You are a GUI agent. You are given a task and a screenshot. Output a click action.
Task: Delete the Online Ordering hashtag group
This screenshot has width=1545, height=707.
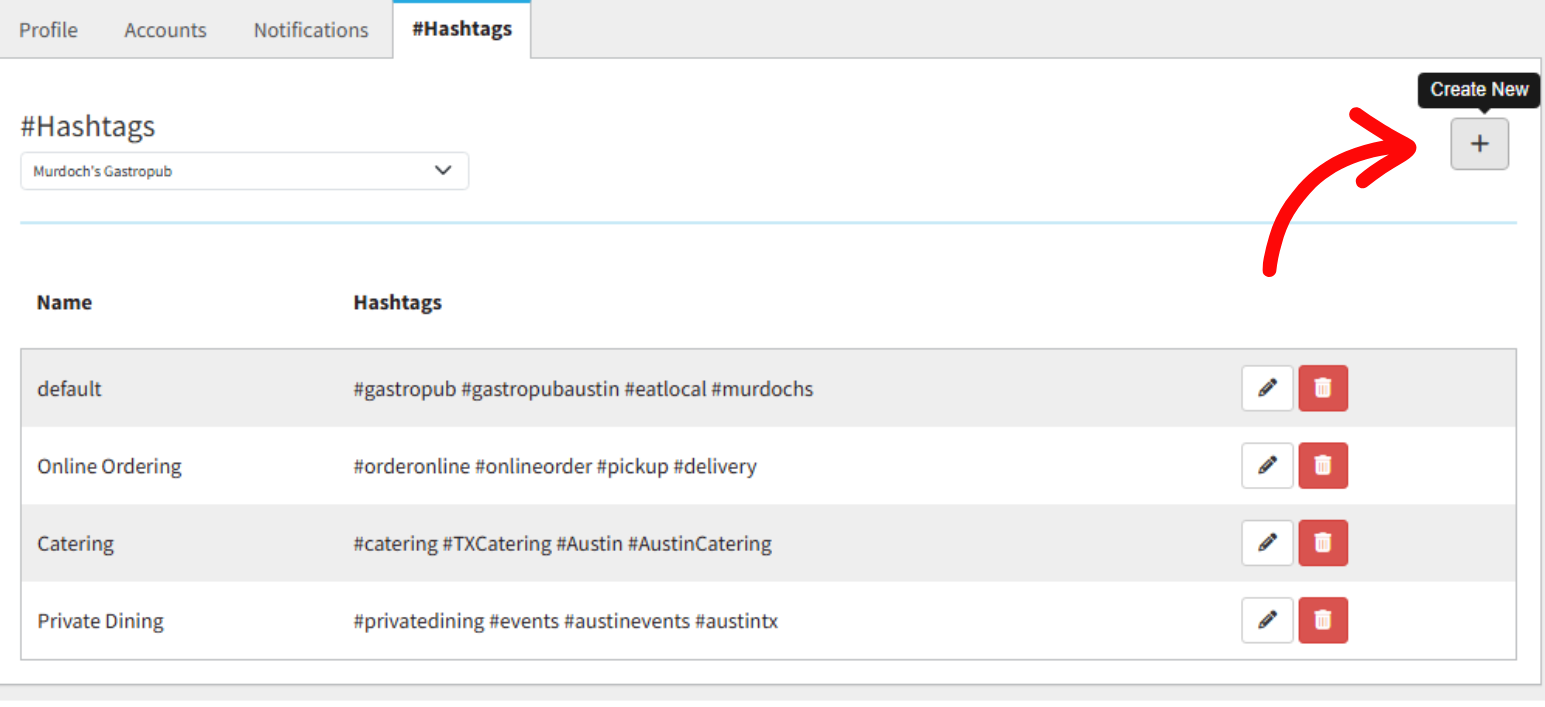(x=1323, y=466)
